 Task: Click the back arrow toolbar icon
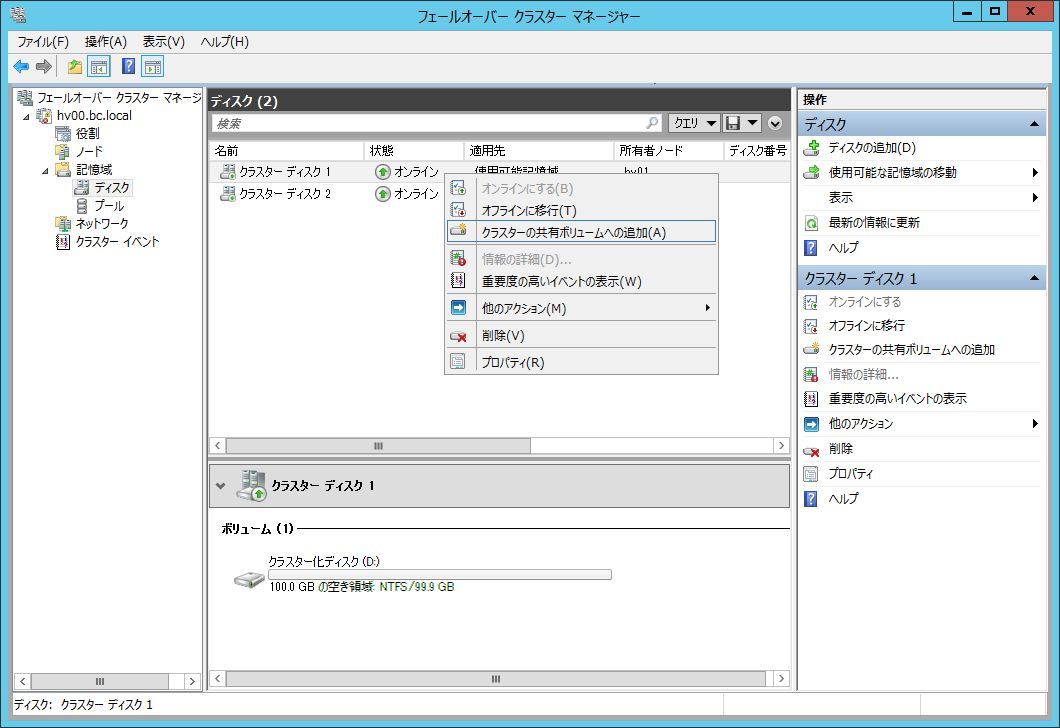pos(21,66)
